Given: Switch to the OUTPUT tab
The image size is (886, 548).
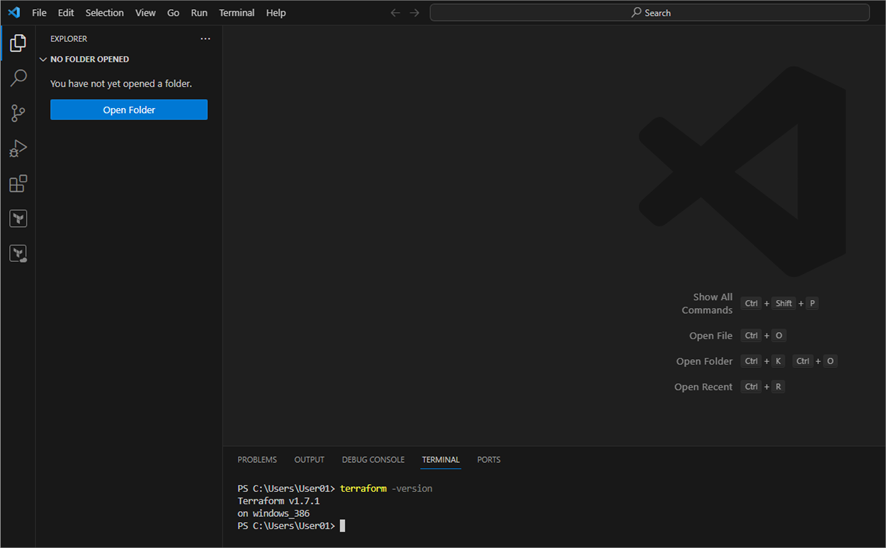Looking at the screenshot, I should [309, 459].
